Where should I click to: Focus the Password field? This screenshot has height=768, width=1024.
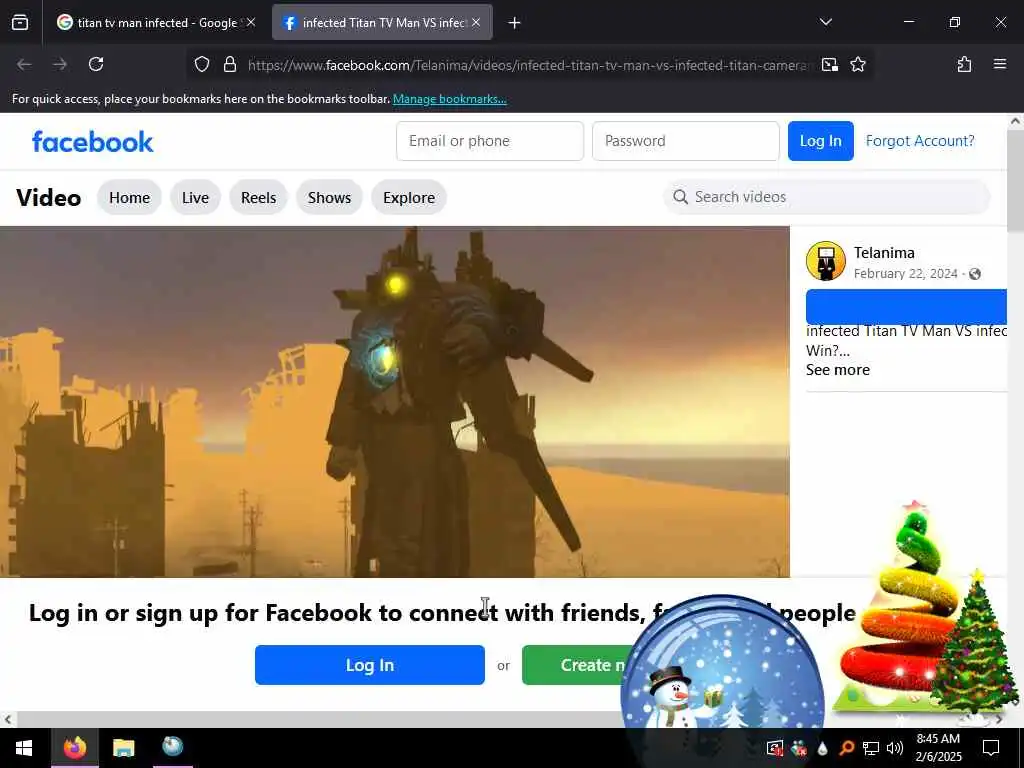pos(686,140)
